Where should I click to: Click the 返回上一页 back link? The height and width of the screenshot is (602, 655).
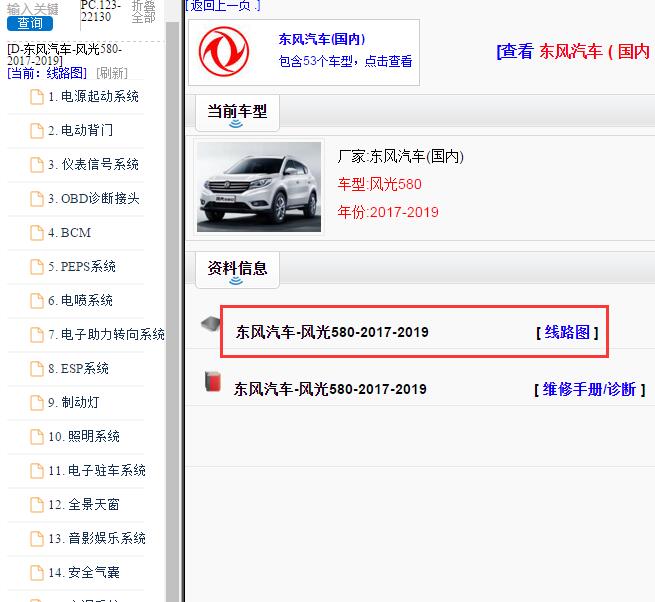(224, 5)
